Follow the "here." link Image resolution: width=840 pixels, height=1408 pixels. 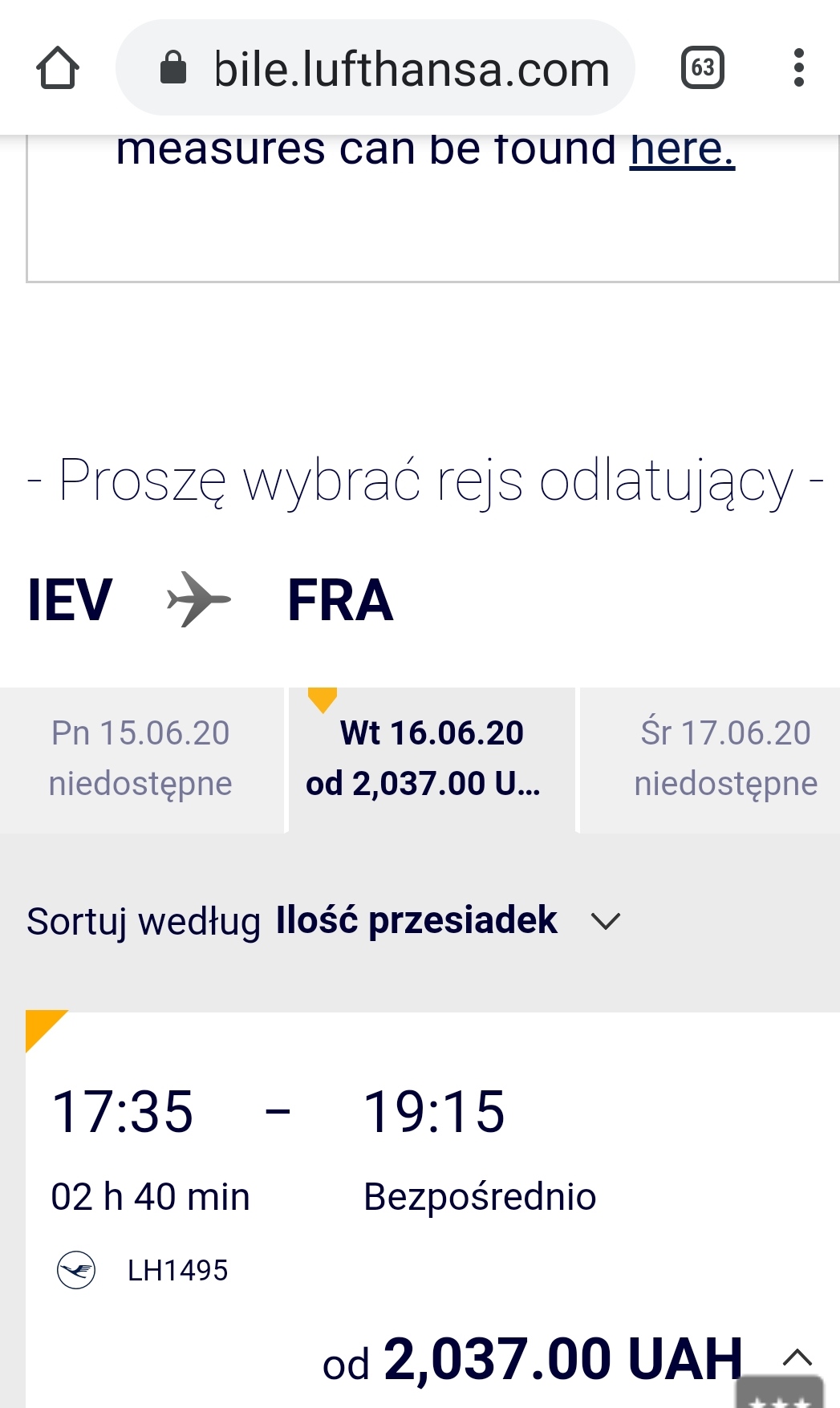point(682,149)
